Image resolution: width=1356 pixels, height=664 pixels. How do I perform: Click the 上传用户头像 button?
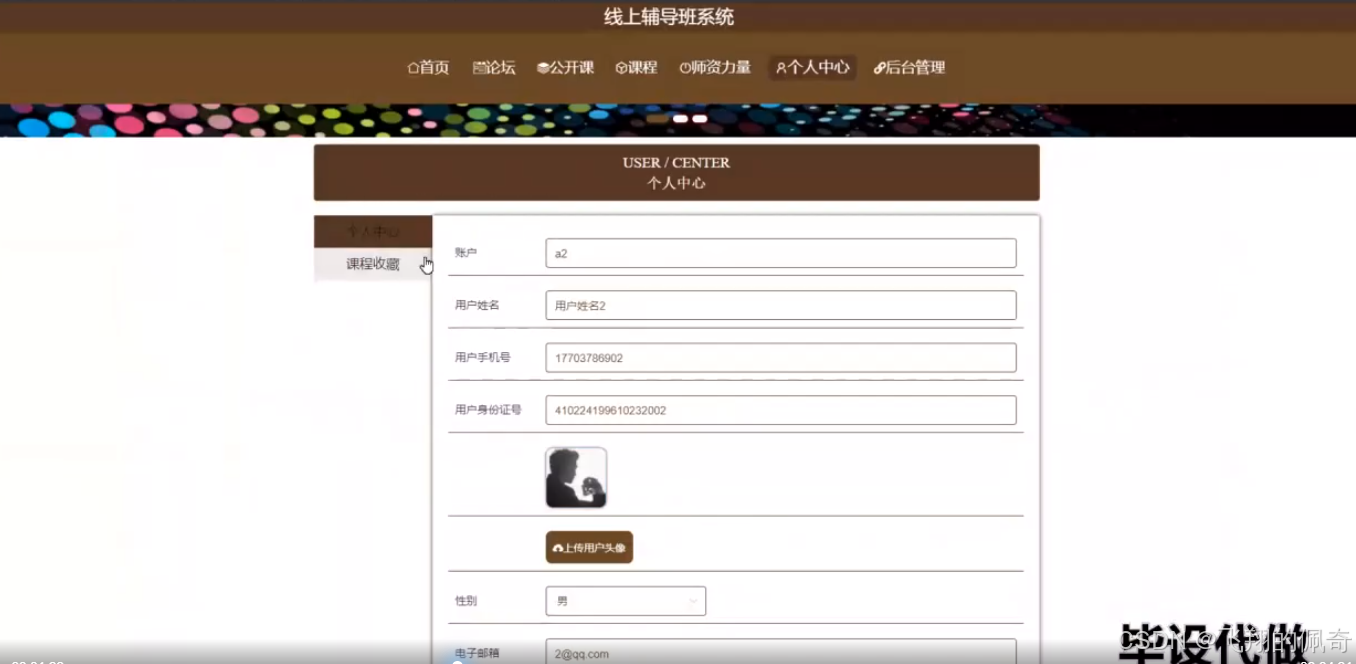point(589,547)
